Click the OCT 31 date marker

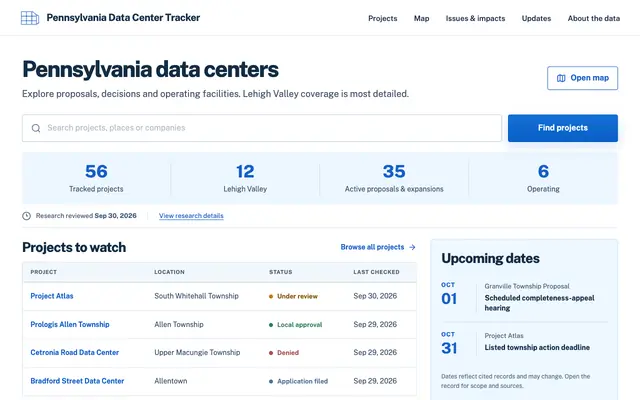[449, 343]
